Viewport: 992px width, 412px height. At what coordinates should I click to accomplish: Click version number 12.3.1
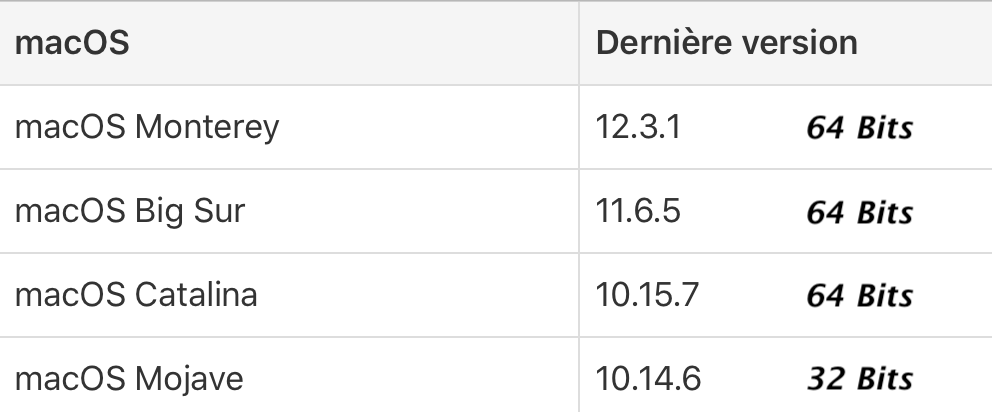point(638,128)
